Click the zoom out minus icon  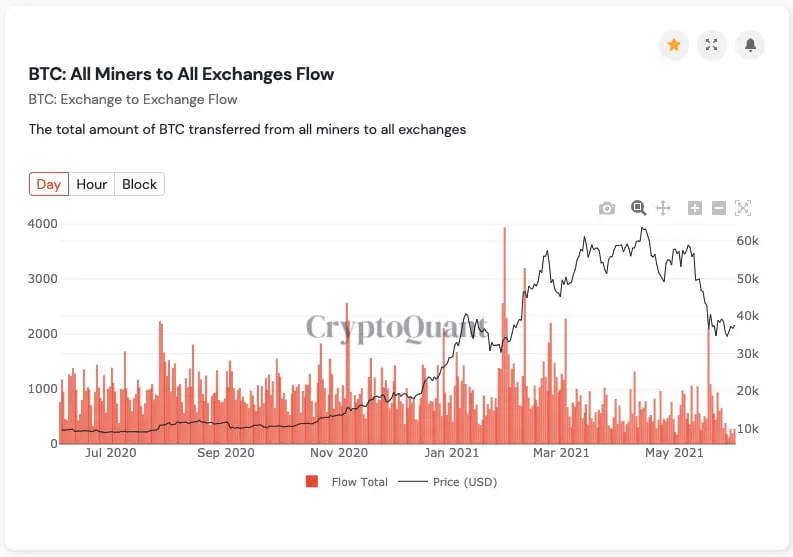719,208
